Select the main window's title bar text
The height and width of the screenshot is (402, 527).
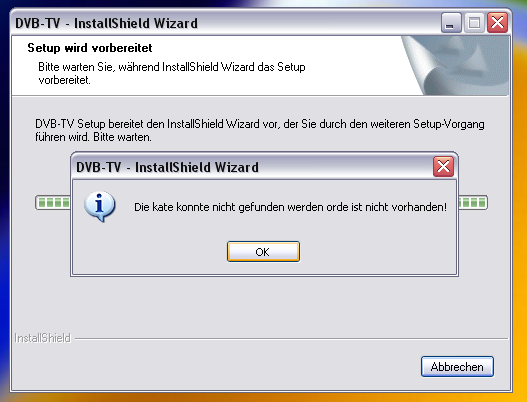(x=107, y=24)
